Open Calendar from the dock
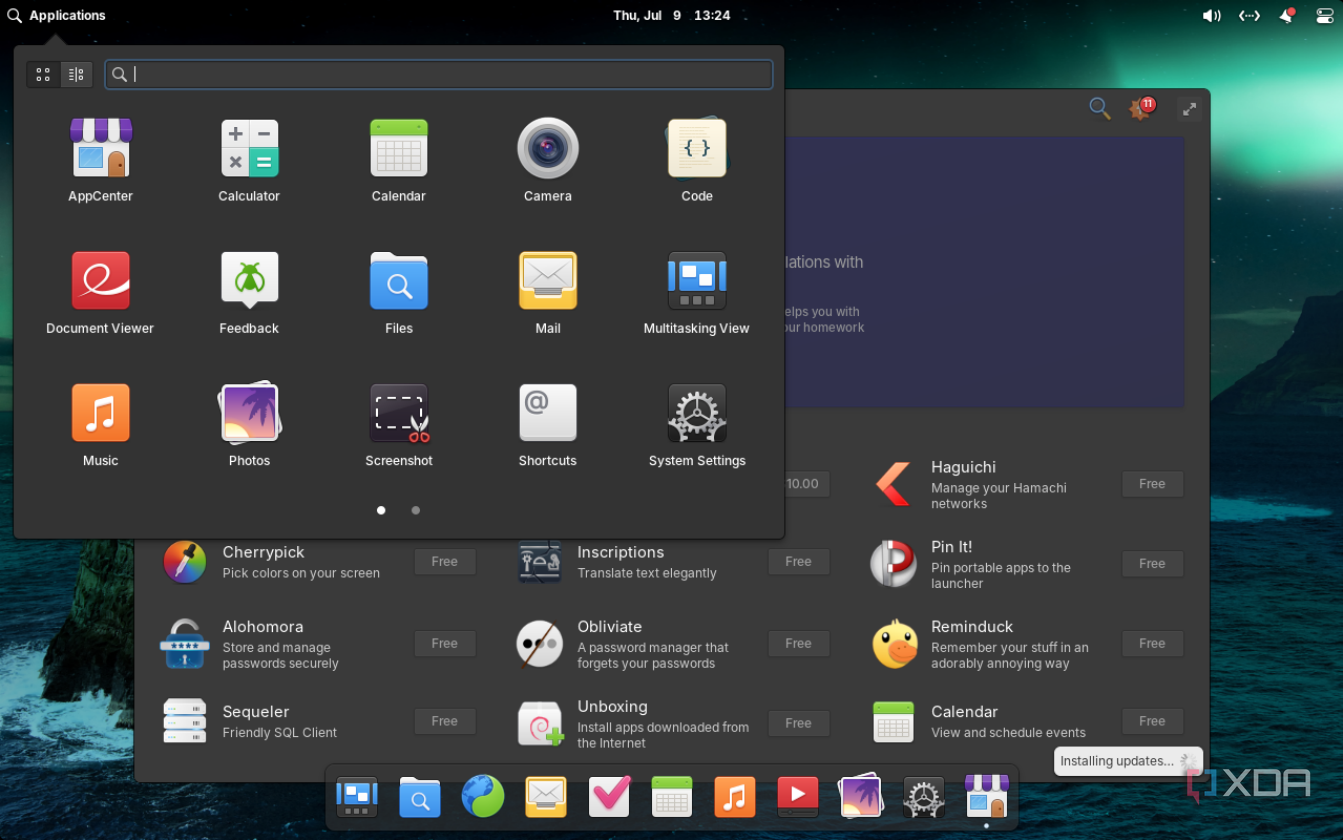The width and height of the screenshot is (1343, 840). pos(672,797)
